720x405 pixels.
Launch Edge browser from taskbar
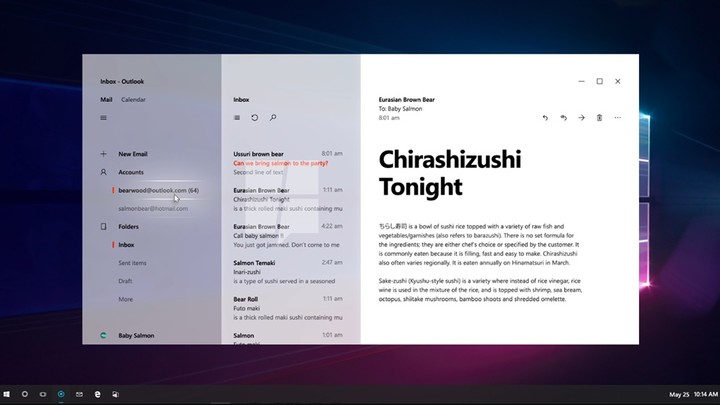97,394
